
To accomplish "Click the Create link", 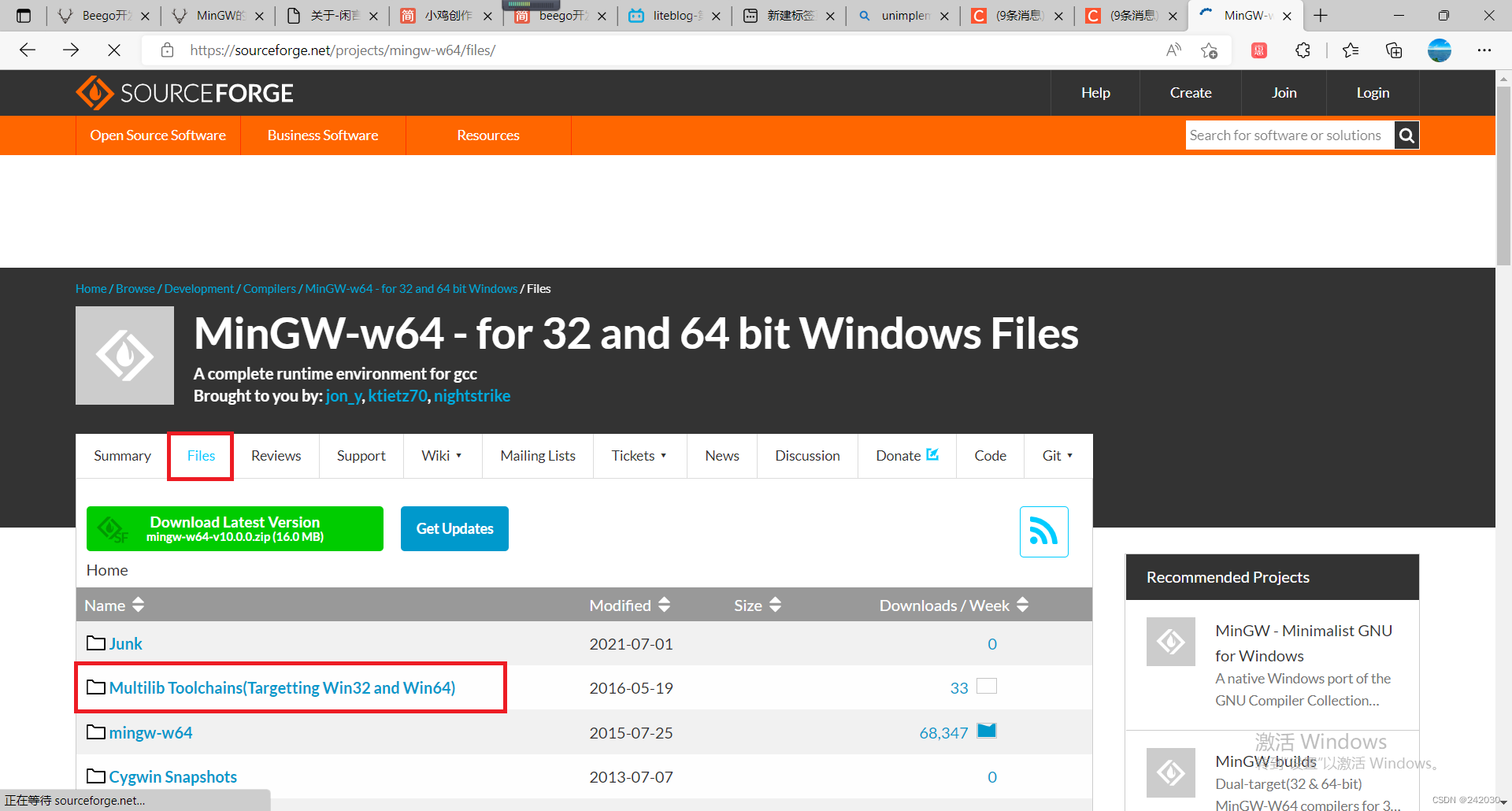I will click(x=1191, y=93).
